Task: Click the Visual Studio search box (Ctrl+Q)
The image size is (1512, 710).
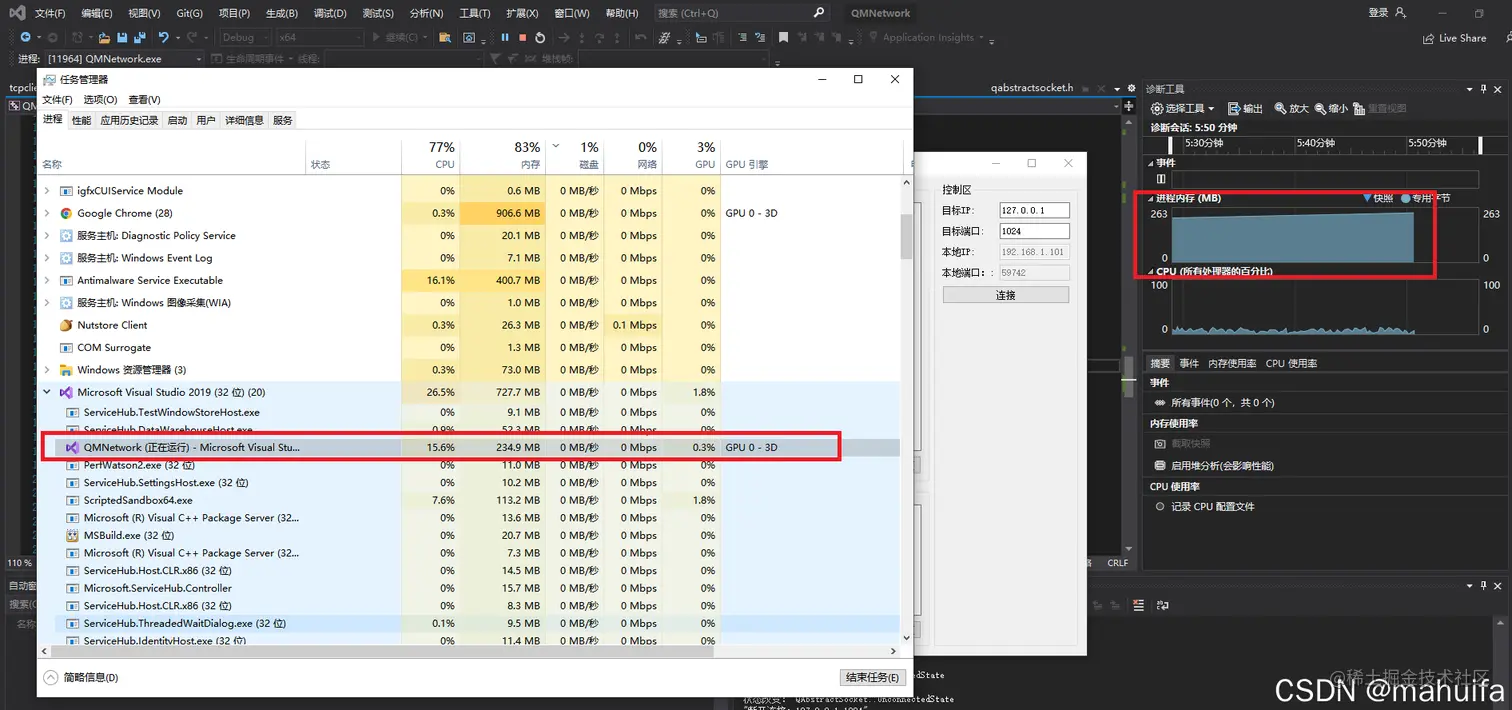Action: (741, 13)
